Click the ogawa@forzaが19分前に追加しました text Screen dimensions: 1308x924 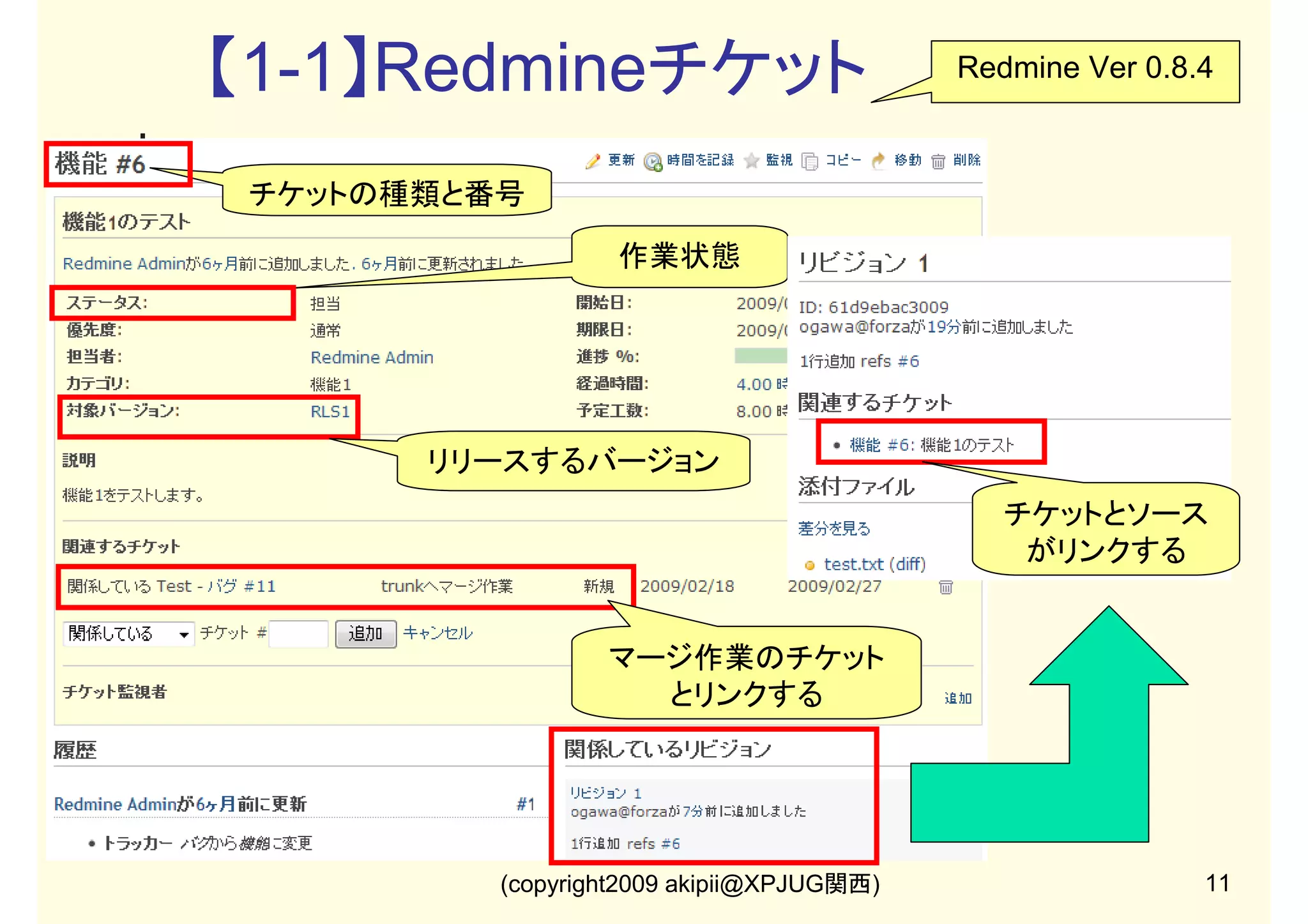click(x=936, y=327)
